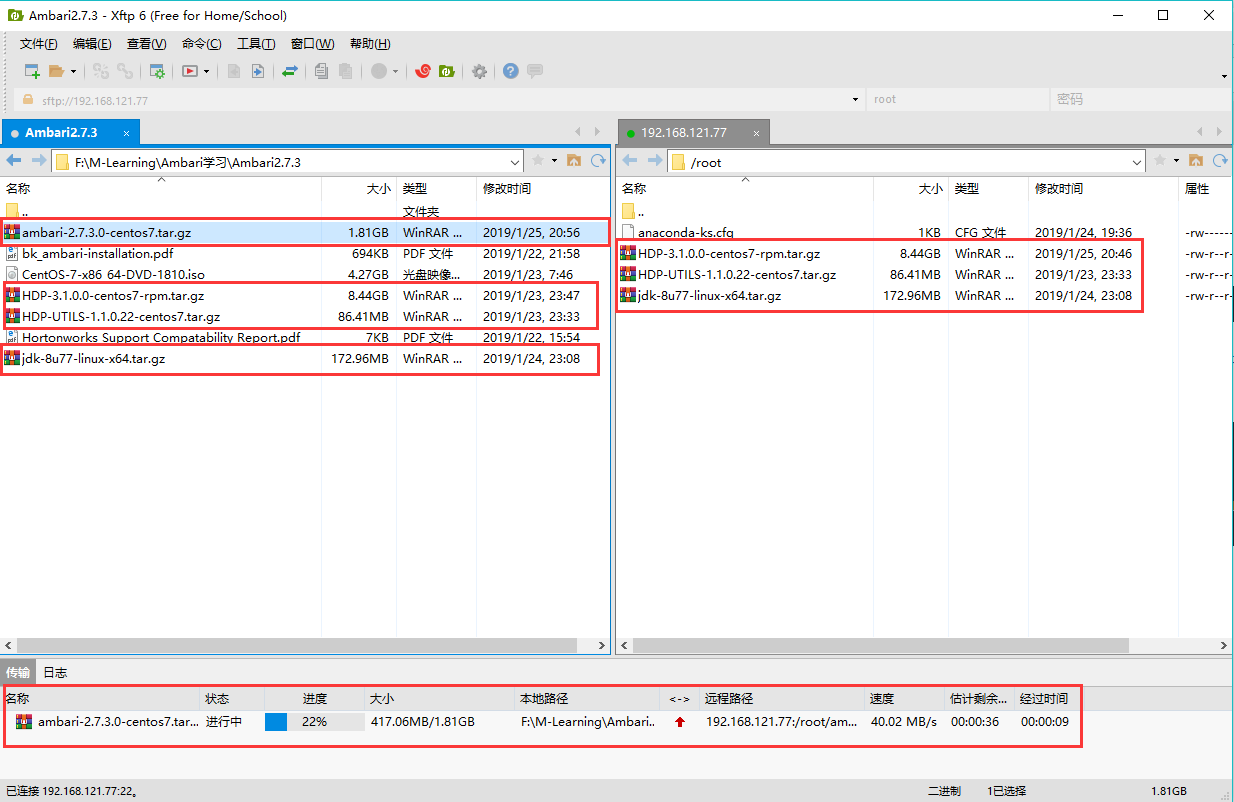The image size is (1234, 802).
Task: Open Options via the gear icon
Action: tap(479, 71)
